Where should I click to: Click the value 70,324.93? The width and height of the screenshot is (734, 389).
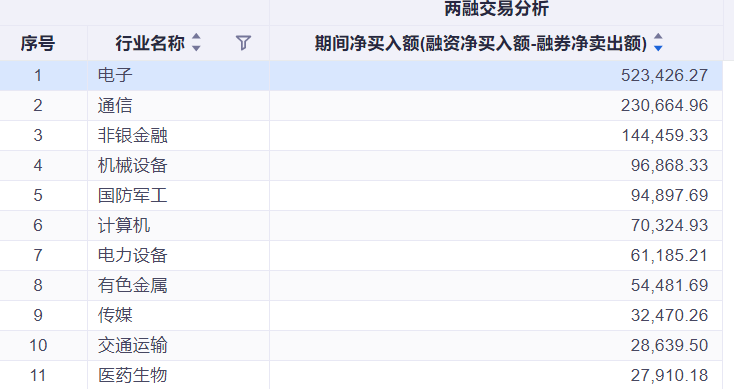tap(669, 225)
